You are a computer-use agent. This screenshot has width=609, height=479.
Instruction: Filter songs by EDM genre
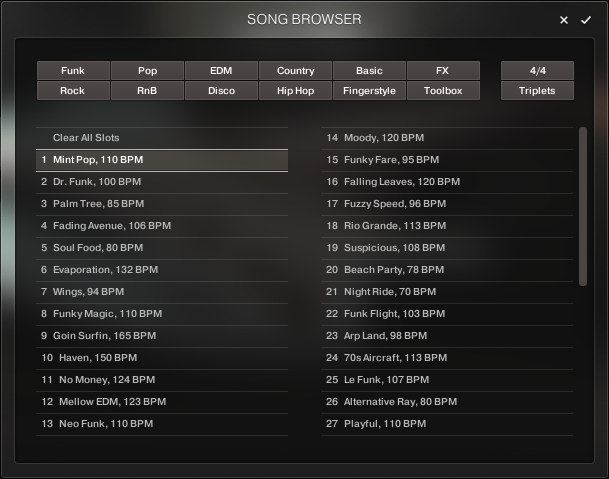pyautogui.click(x=221, y=70)
